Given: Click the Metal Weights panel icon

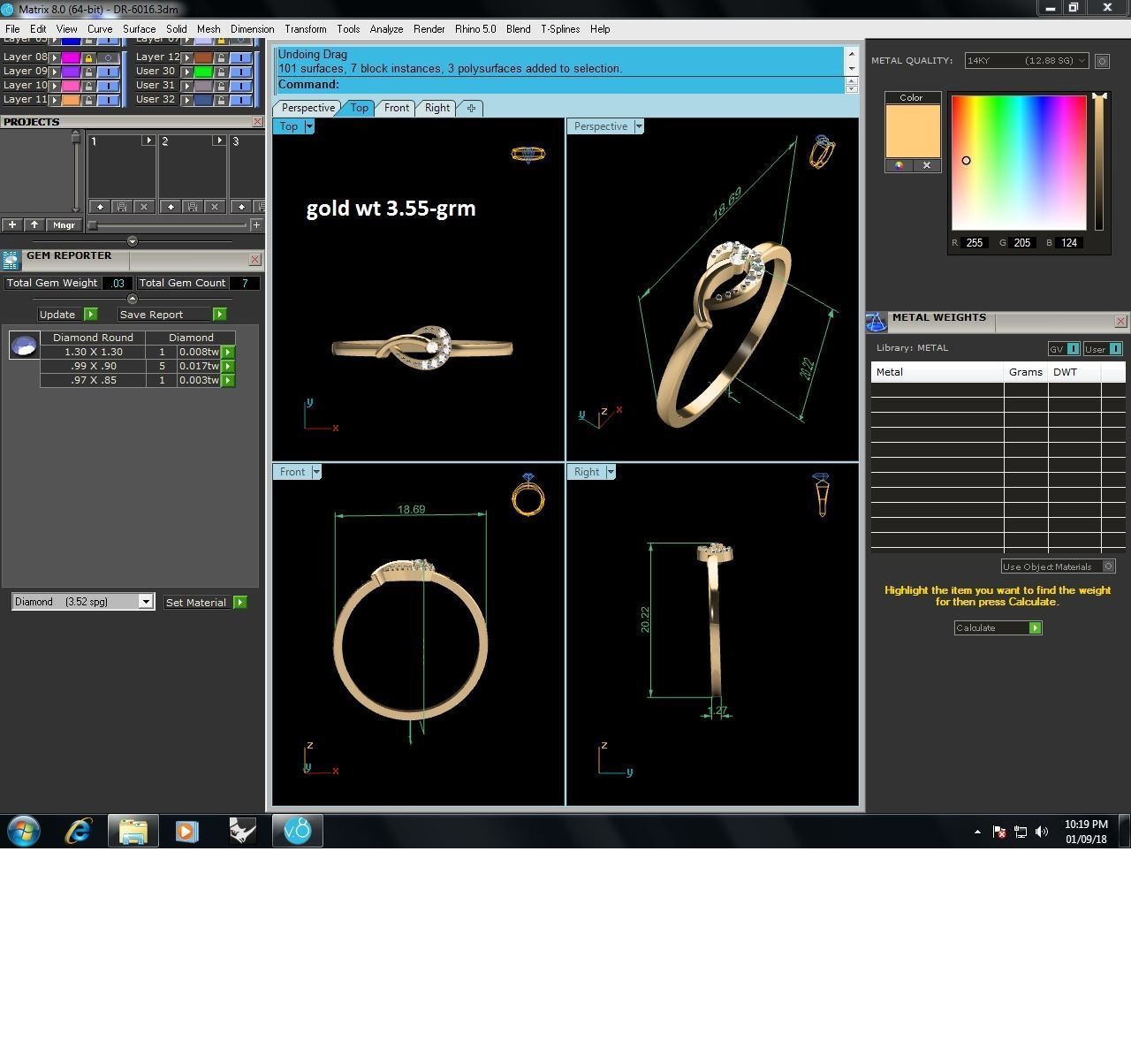Looking at the screenshot, I should [876, 322].
